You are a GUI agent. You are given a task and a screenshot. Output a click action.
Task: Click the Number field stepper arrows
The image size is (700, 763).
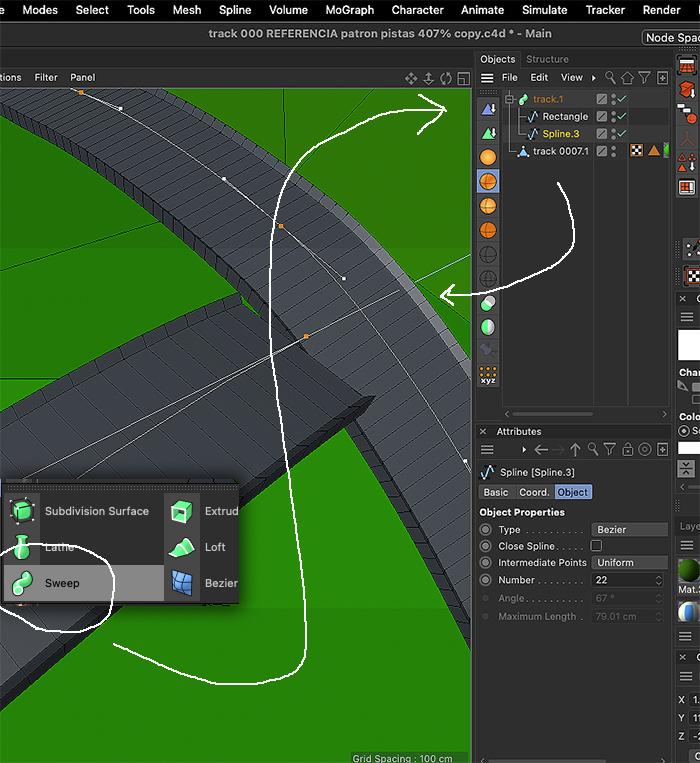pos(658,580)
